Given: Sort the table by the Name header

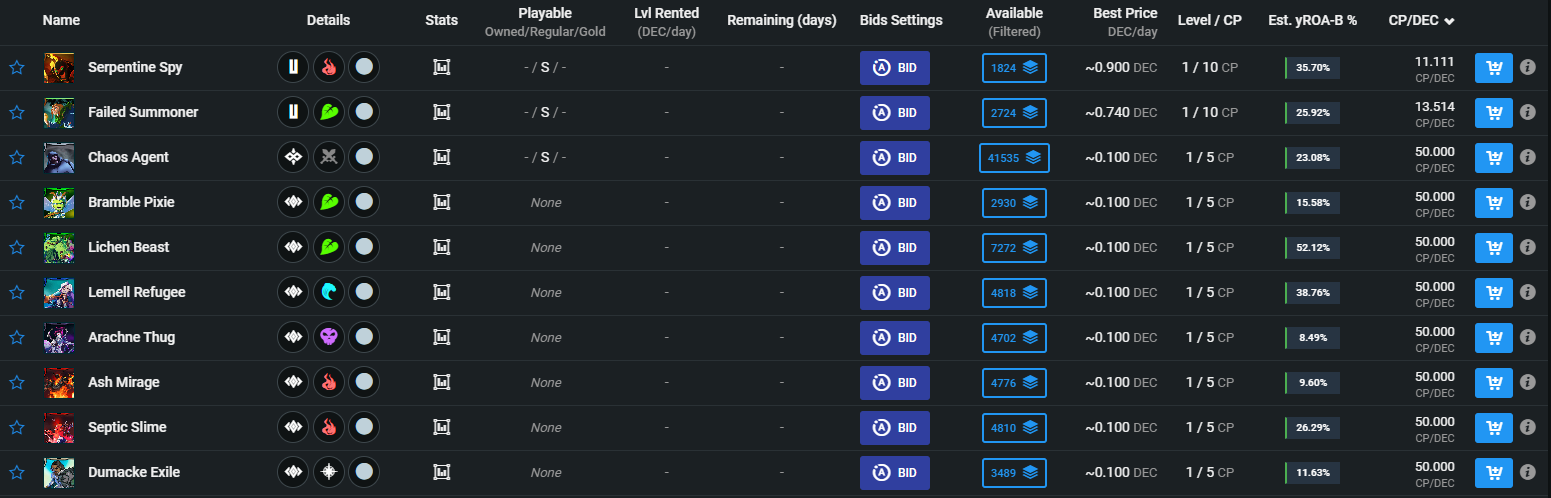Looking at the screenshot, I should [62, 20].
